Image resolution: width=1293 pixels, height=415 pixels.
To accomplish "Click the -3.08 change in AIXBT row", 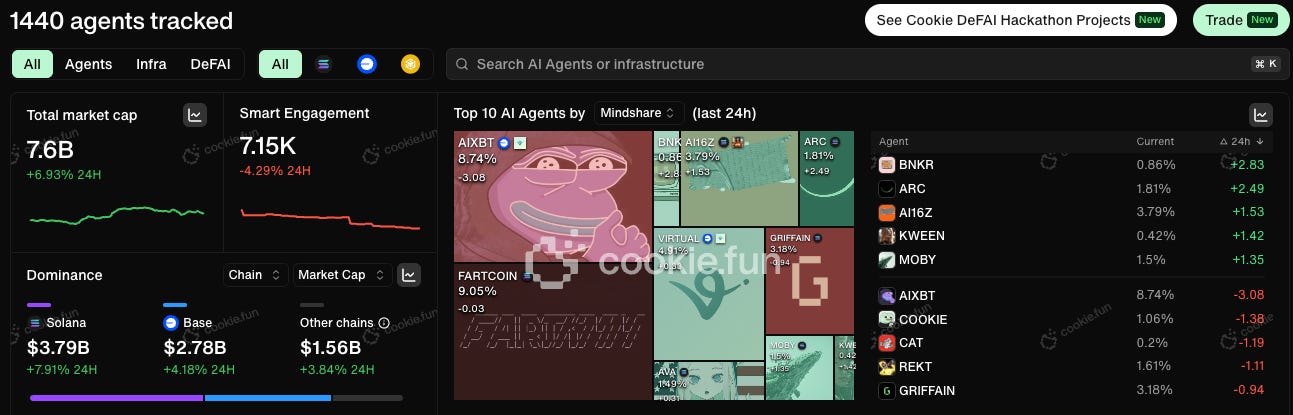I will click(1248, 296).
